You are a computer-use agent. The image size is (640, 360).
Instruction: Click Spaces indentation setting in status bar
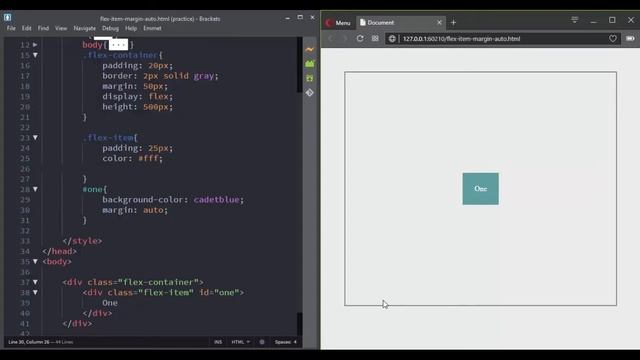tap(286, 342)
